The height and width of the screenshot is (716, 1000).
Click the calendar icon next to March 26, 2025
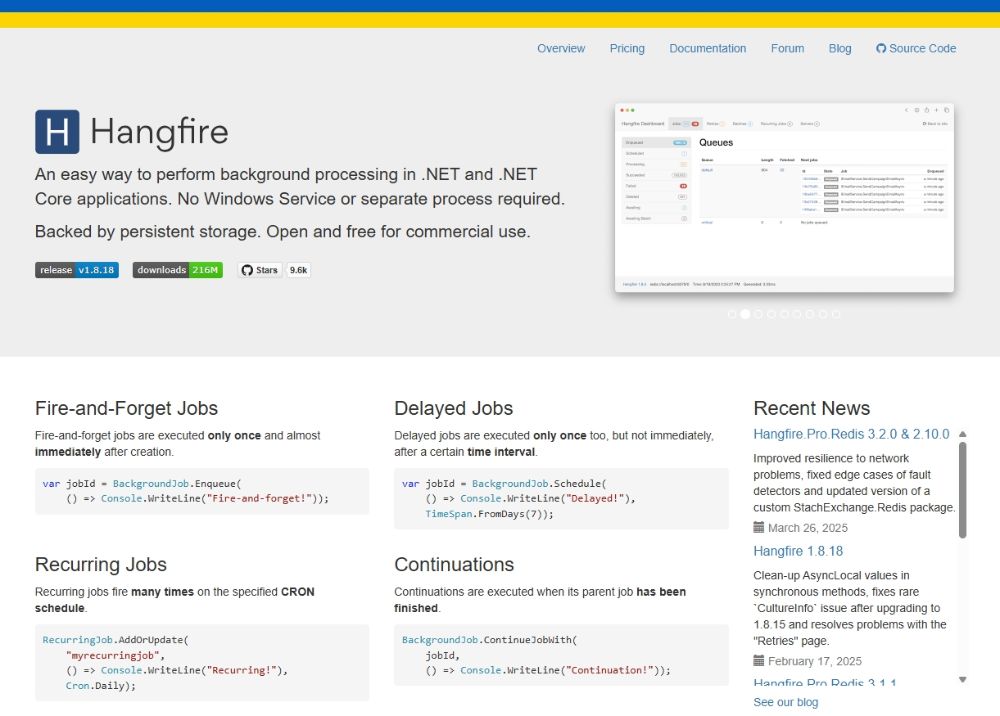pos(758,527)
